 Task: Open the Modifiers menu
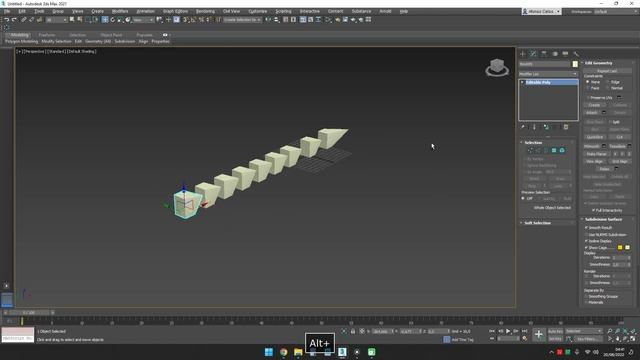(120, 11)
